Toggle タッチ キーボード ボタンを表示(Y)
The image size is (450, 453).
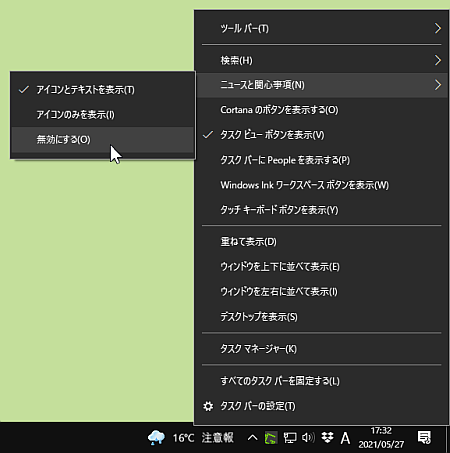click(322, 210)
